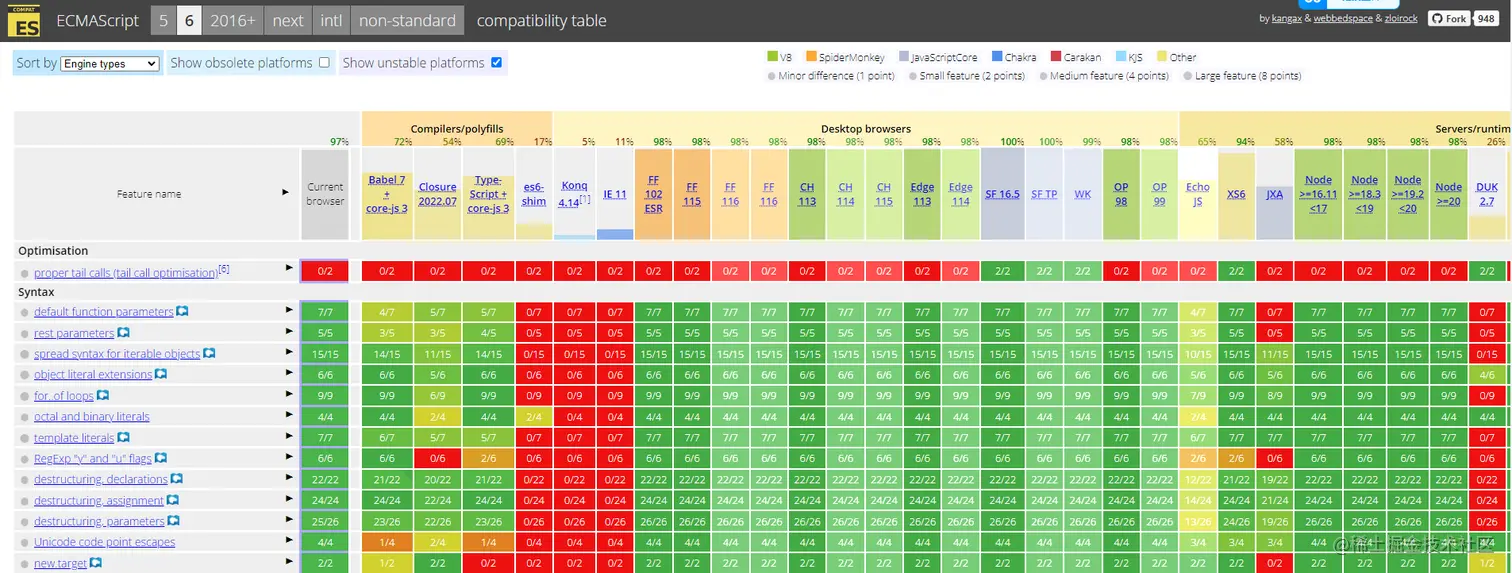Open blue reference icon beside template literals
The width and height of the screenshot is (1512, 573).
pos(123,438)
